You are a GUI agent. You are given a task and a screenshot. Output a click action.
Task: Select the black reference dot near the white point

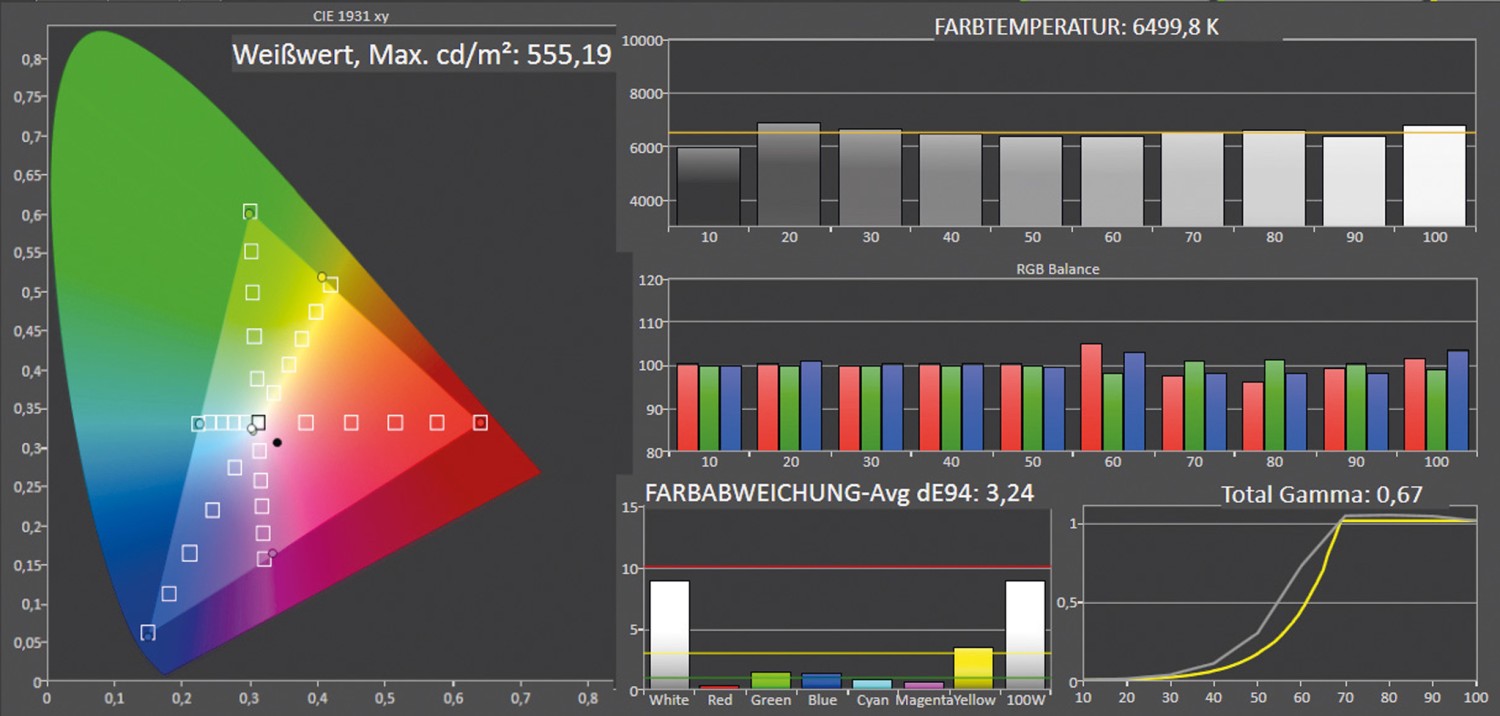pos(277,441)
